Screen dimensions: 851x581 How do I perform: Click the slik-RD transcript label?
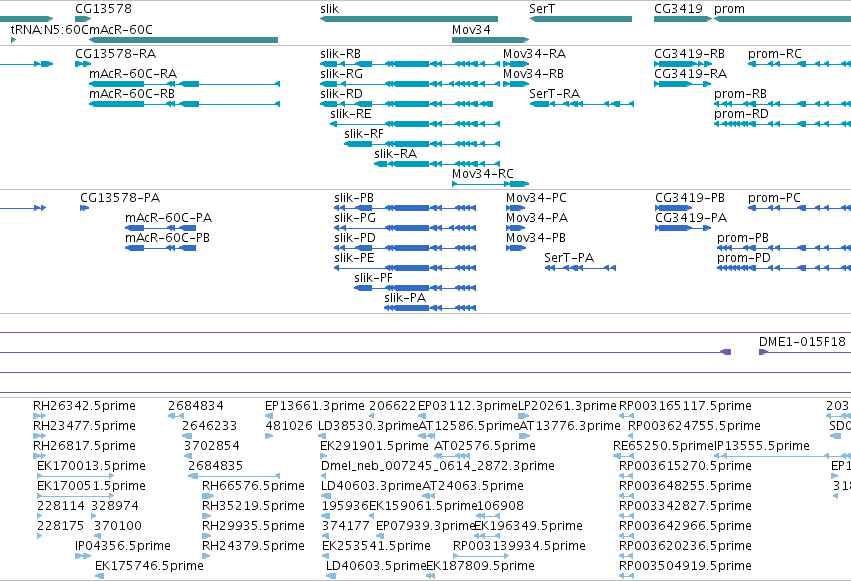coord(341,94)
